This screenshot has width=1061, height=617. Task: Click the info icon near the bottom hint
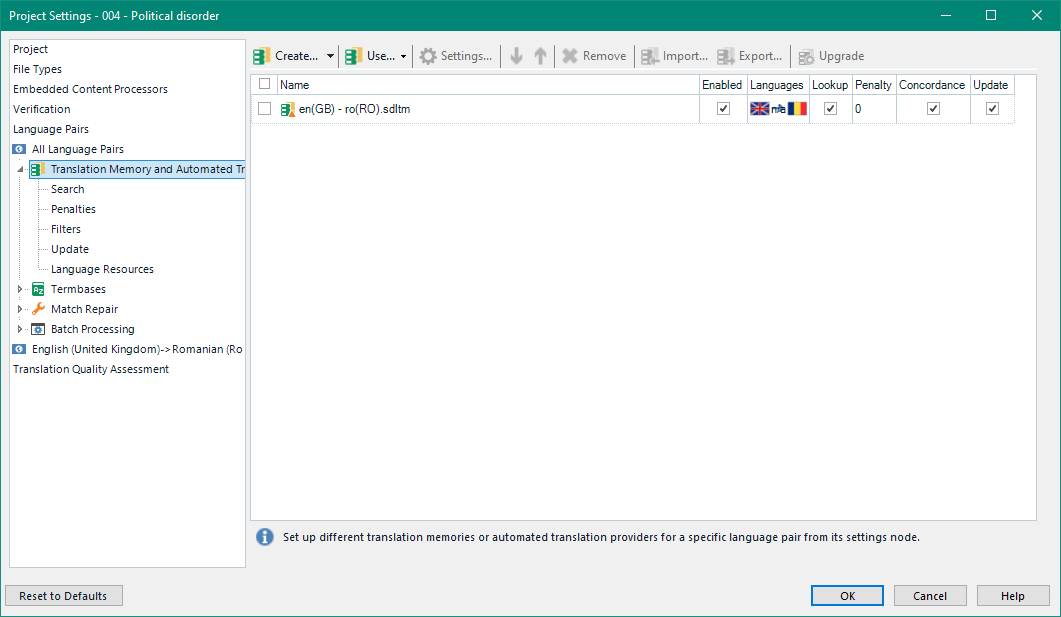pyautogui.click(x=264, y=537)
